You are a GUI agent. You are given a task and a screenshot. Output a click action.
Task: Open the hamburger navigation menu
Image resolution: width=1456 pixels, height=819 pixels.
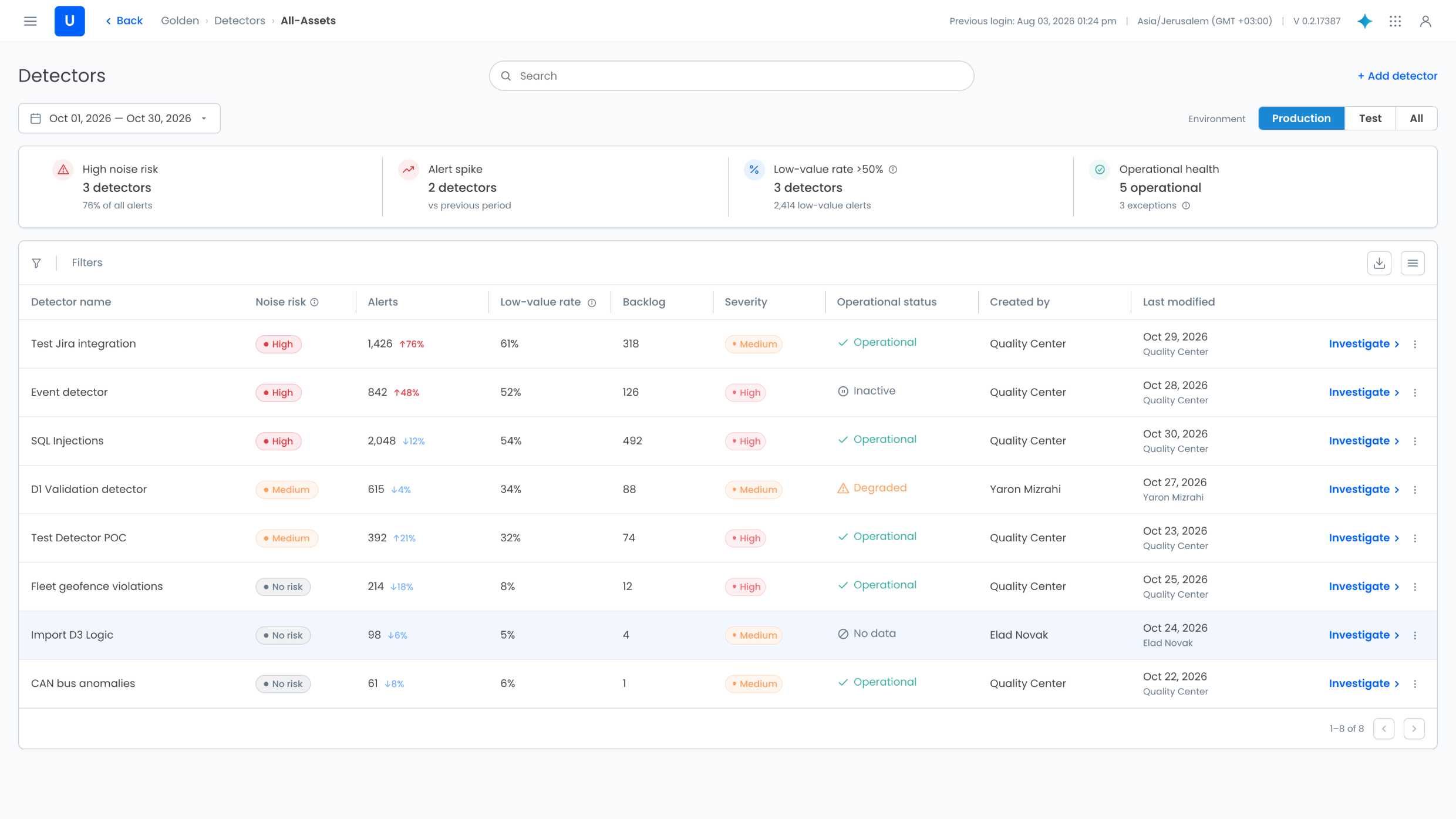click(30, 21)
